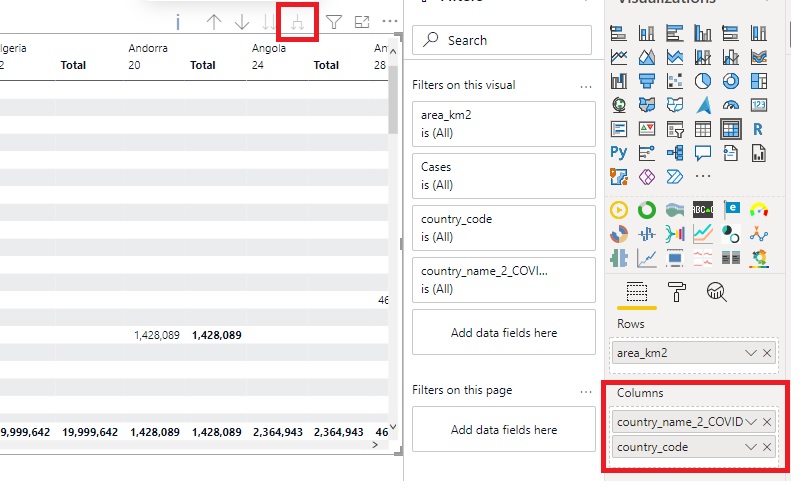Open get more visuals ellipsis

703,176
